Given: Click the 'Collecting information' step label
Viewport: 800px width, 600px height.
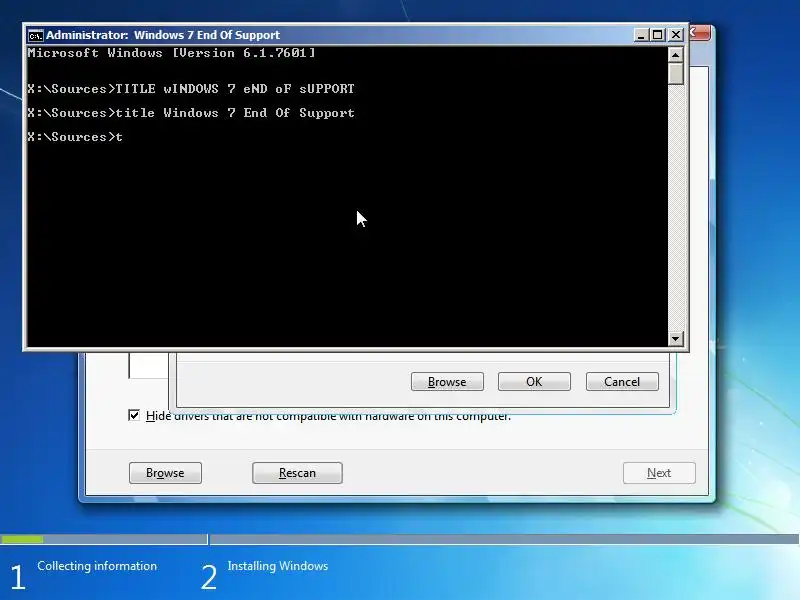Looking at the screenshot, I should [x=97, y=566].
